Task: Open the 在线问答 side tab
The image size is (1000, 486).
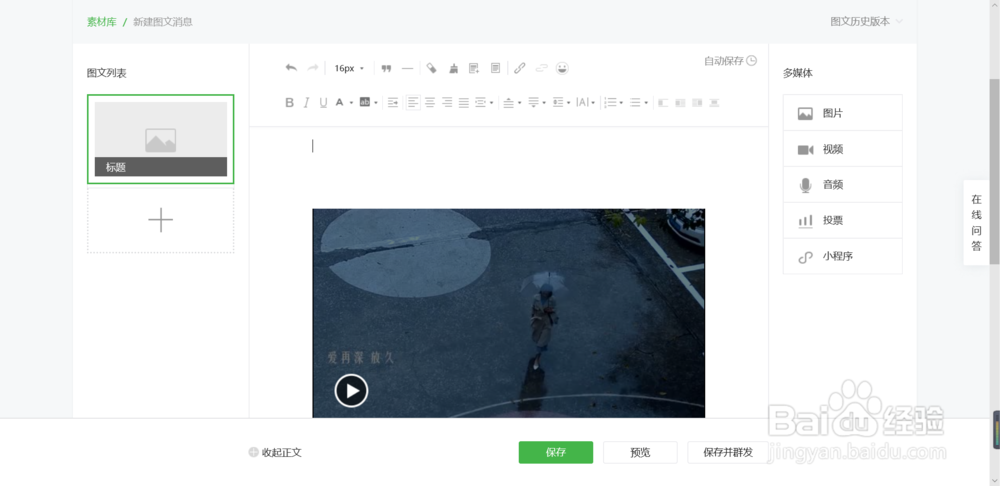Action: click(976, 223)
